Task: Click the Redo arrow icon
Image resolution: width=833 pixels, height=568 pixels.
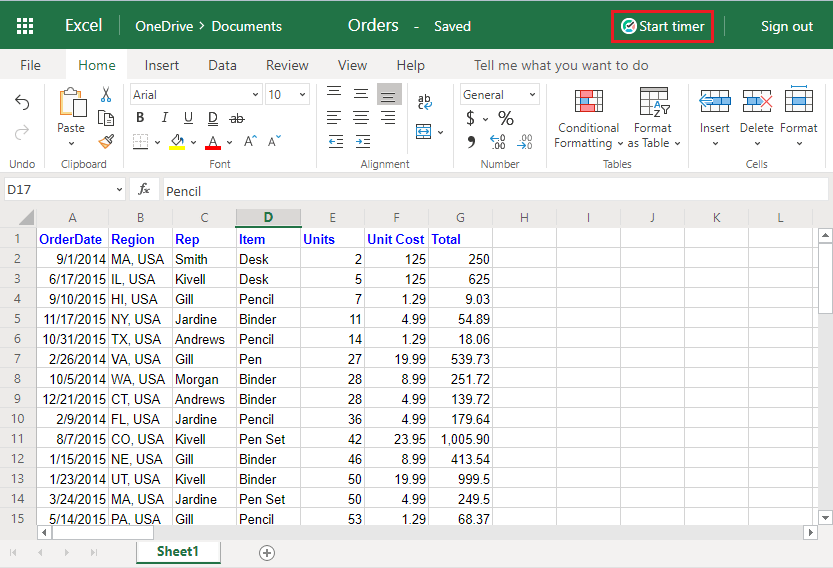Action: point(22,132)
